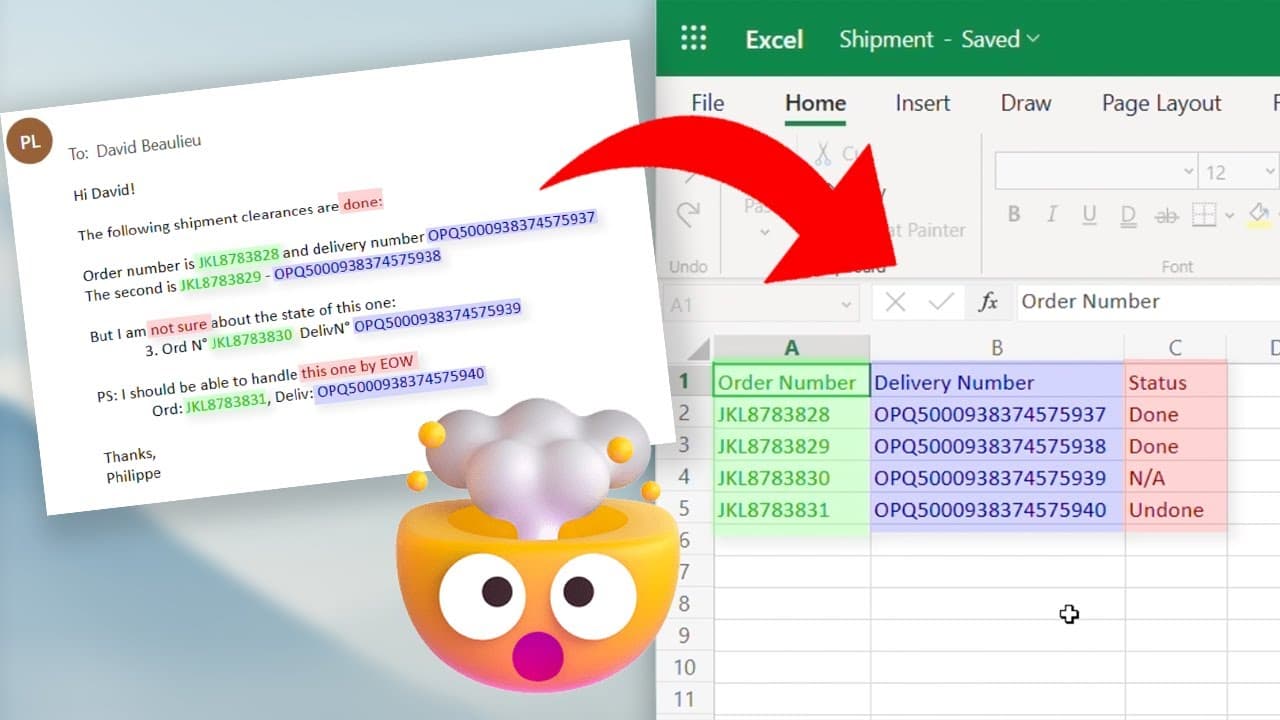Open the File tab
Image resolution: width=1280 pixels, height=720 pixels.
coord(708,103)
